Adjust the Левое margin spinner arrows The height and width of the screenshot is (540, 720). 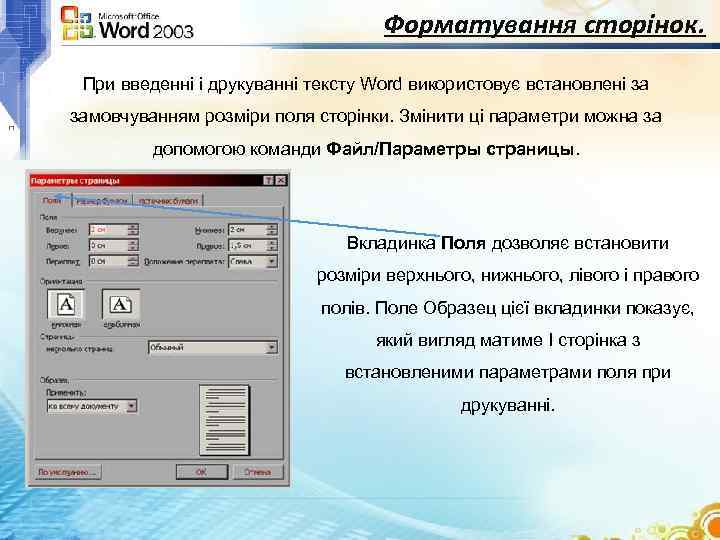pyautogui.click(x=133, y=246)
